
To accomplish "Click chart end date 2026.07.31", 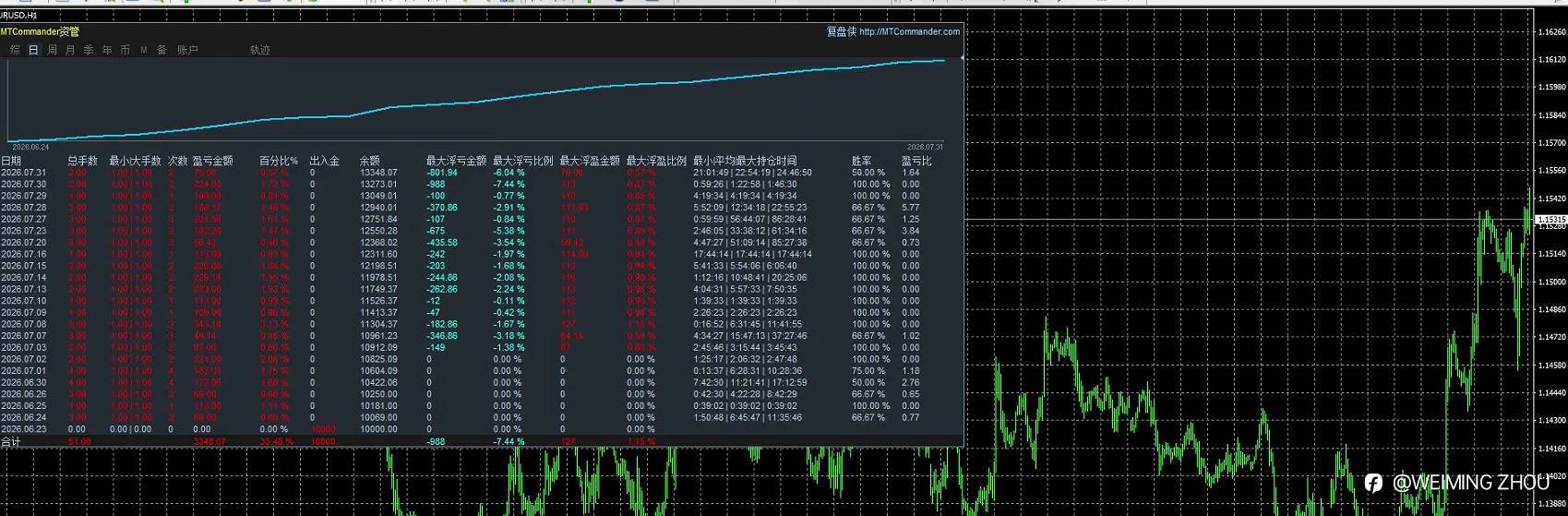I will coord(924,147).
